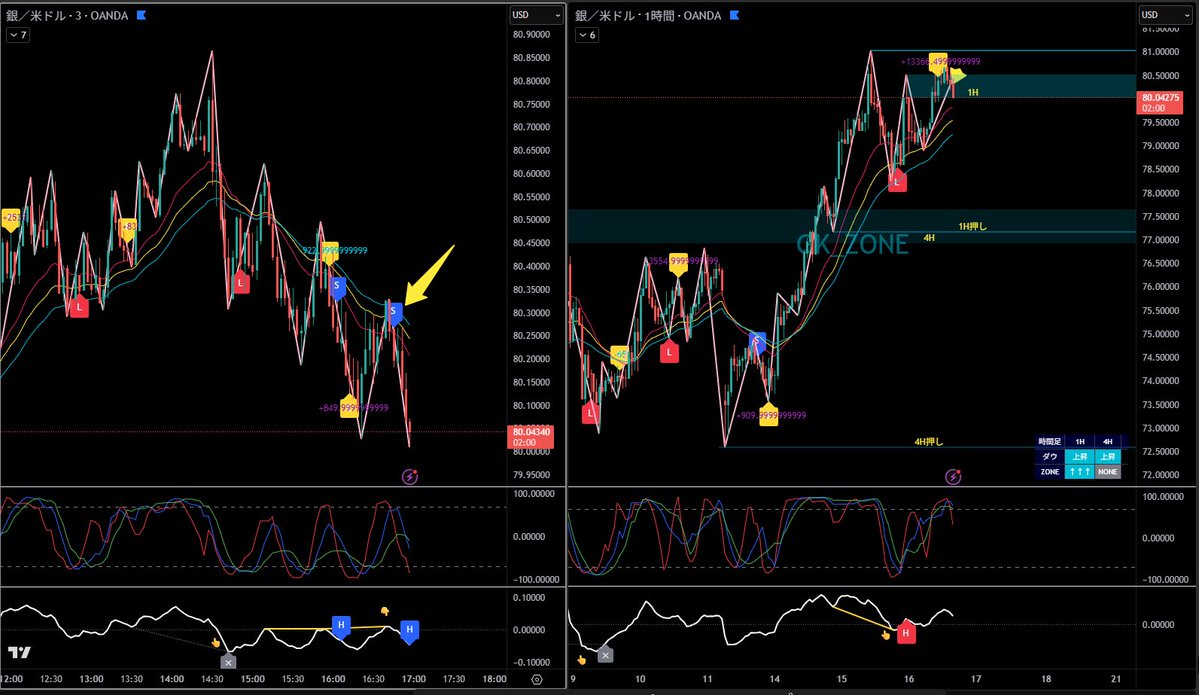Click the 銀/米ドル・1時間・OANDA symbol title

tap(648, 15)
